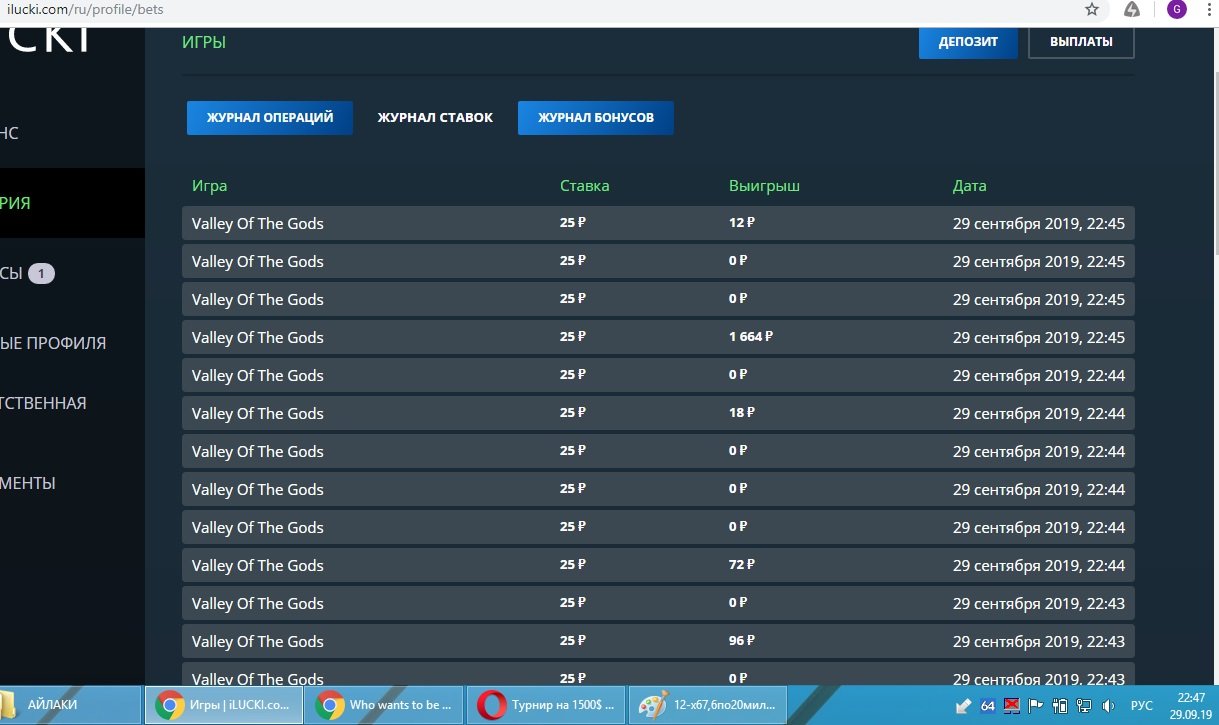
Task: Open Chrome's three-dot menu
Action: (x=1208, y=9)
